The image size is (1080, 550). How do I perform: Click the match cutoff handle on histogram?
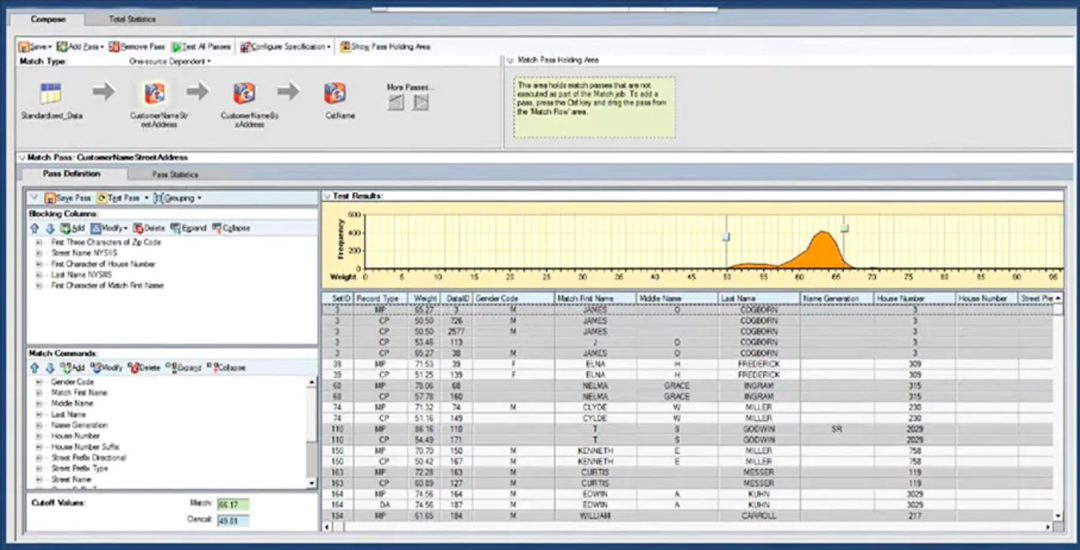844,229
